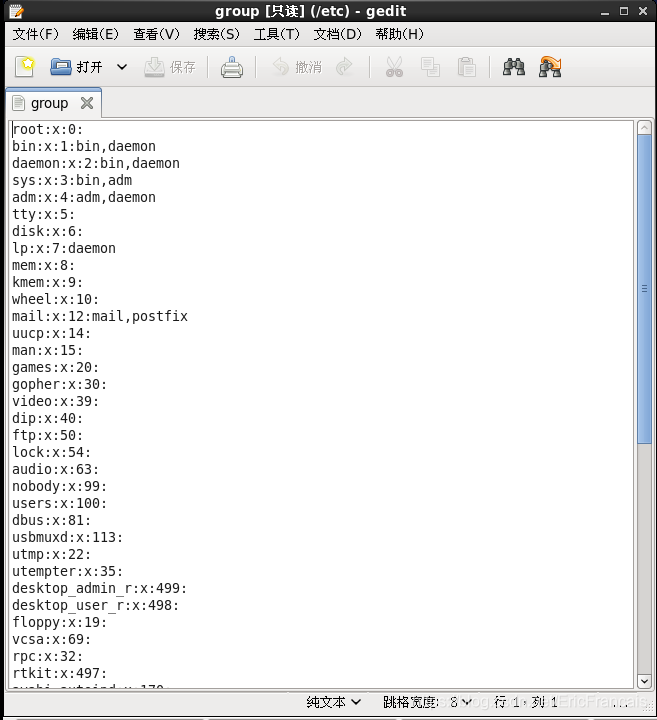Click the line lock:x:54:
The height and width of the screenshot is (720, 657).
coord(51,452)
